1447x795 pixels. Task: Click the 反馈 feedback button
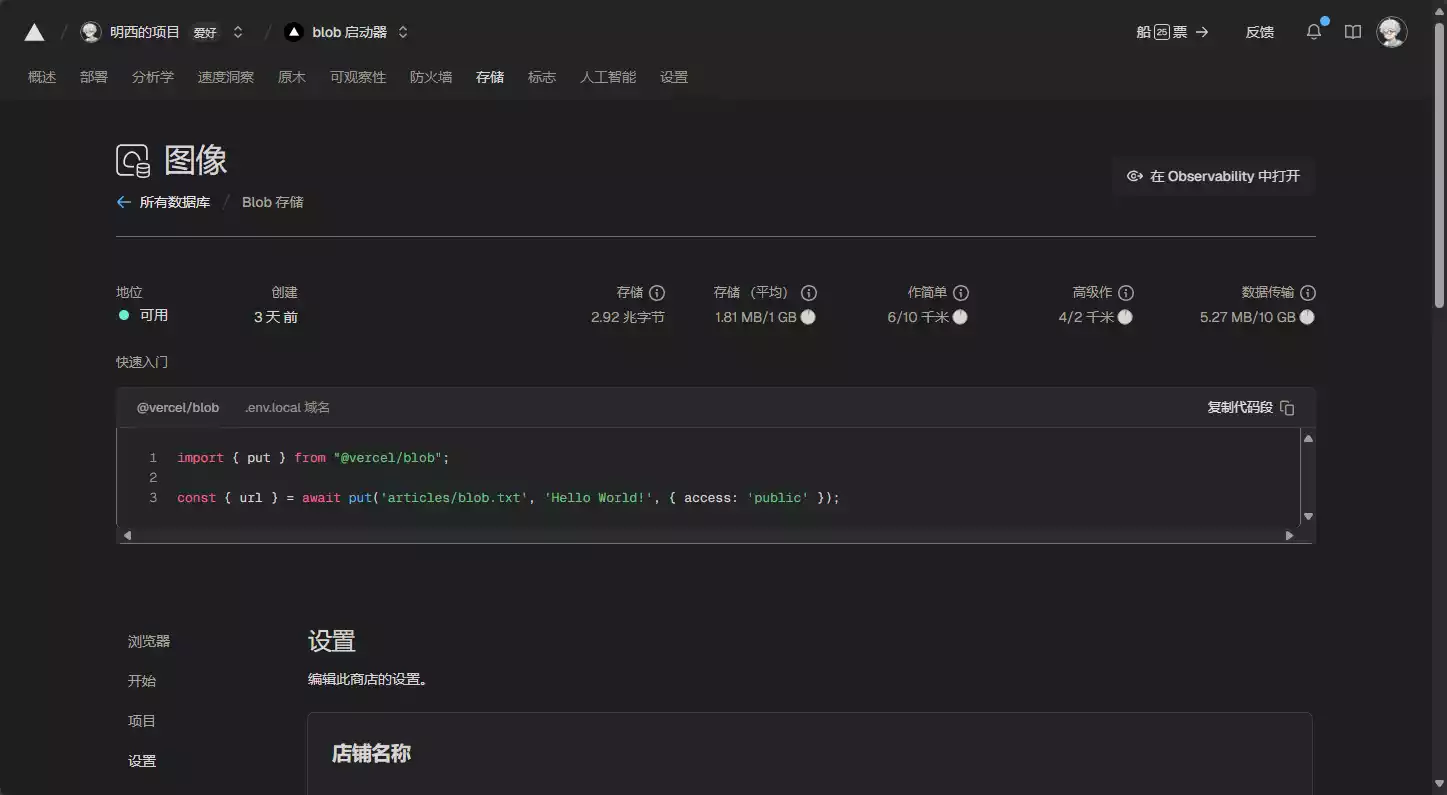pyautogui.click(x=1259, y=32)
